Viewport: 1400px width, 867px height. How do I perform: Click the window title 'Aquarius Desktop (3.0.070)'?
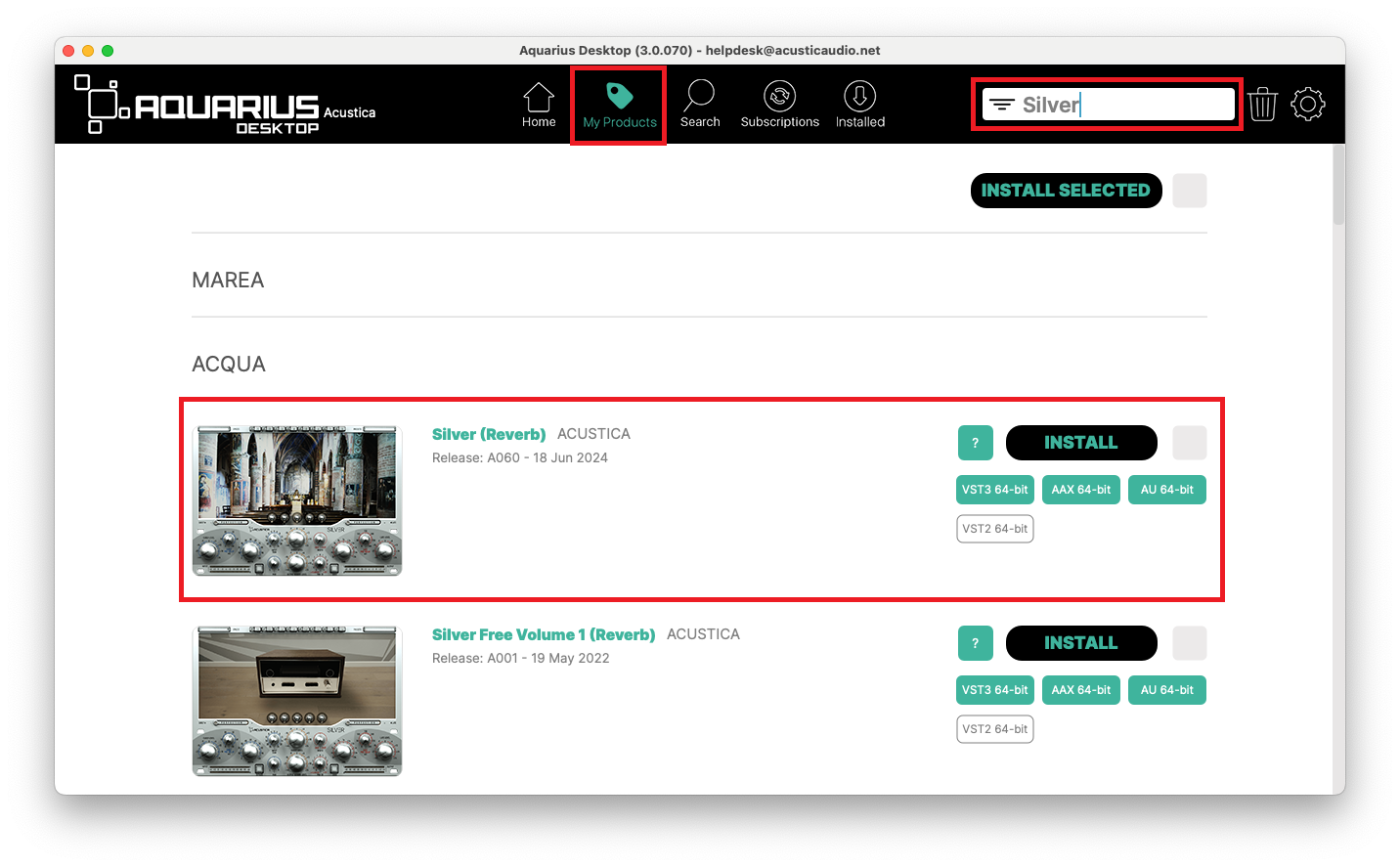[605, 50]
